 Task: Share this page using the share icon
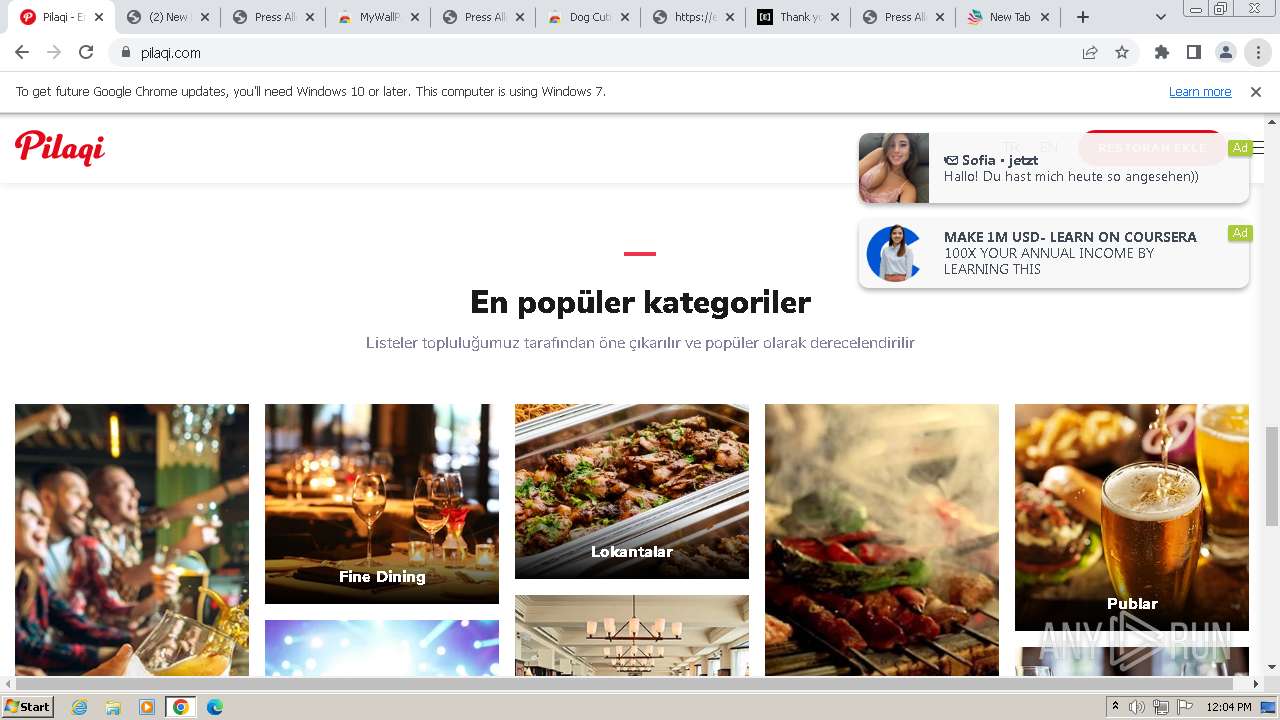click(1090, 53)
